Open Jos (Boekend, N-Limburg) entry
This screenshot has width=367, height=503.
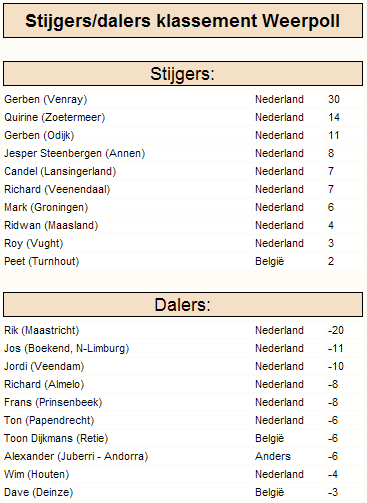(x=67, y=348)
